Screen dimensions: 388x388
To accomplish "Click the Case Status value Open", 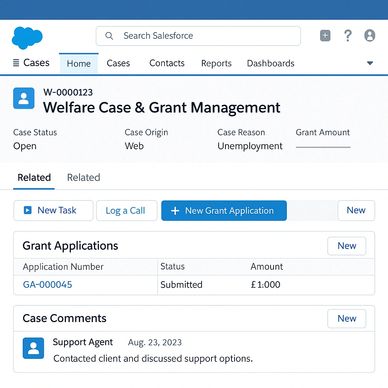I will click(25, 146).
